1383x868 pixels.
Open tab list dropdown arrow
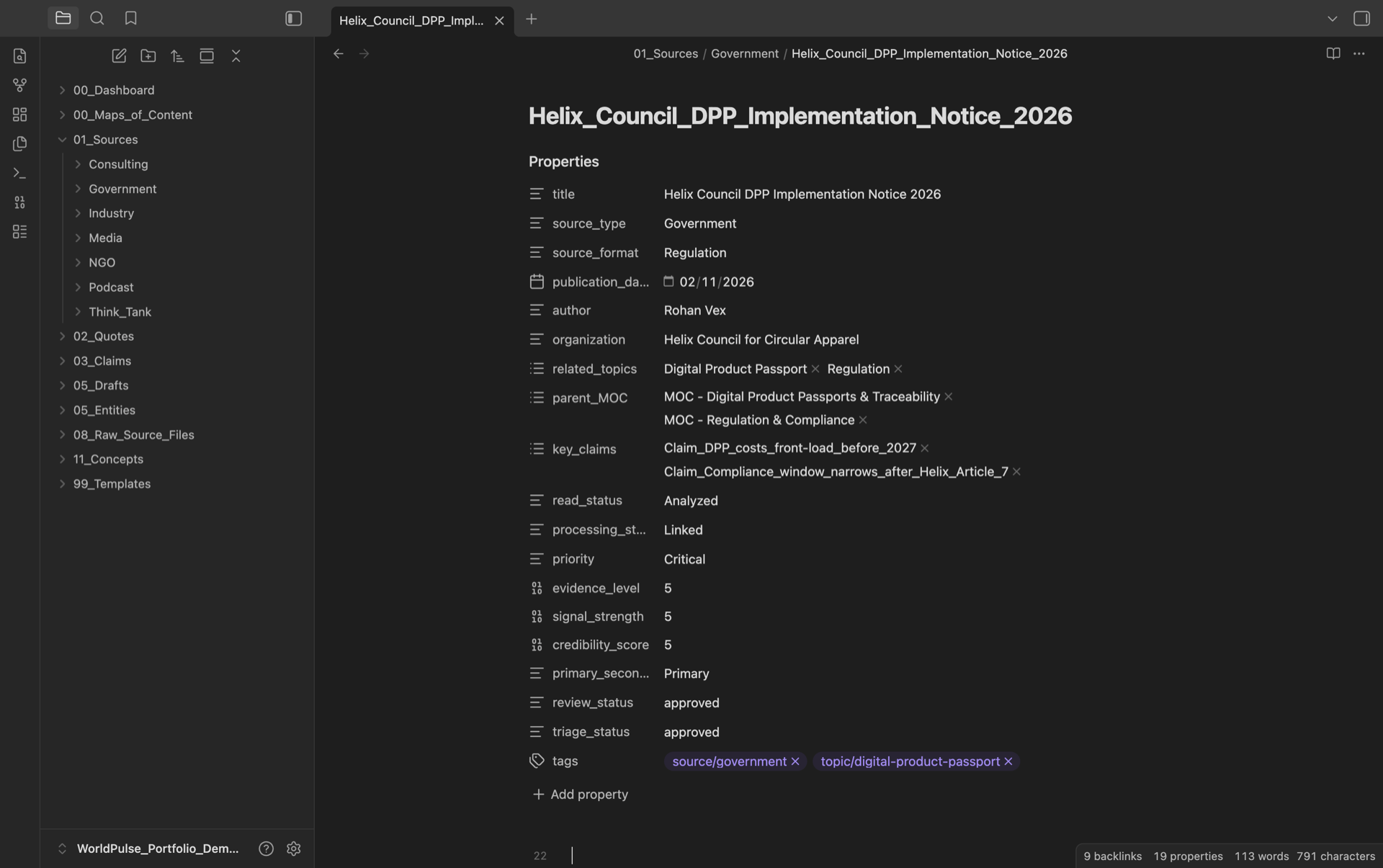[x=1332, y=19]
